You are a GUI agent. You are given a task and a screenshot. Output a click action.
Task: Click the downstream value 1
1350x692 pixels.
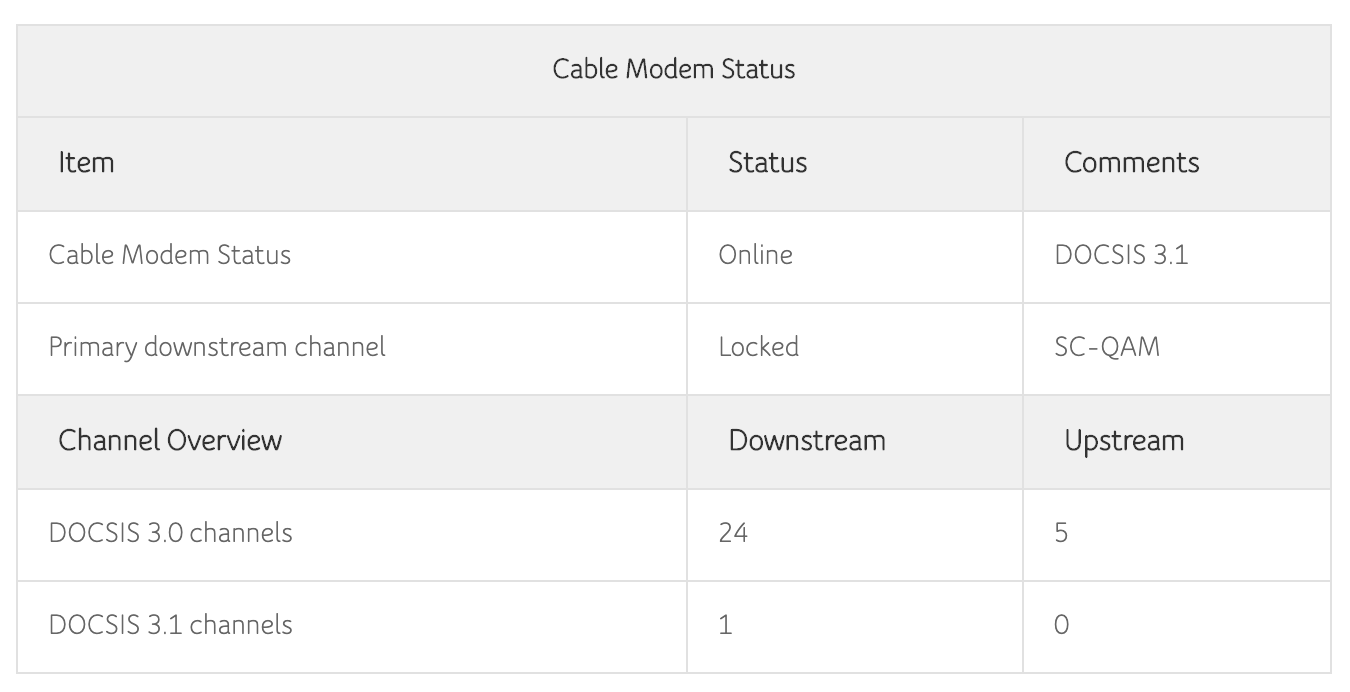(725, 625)
